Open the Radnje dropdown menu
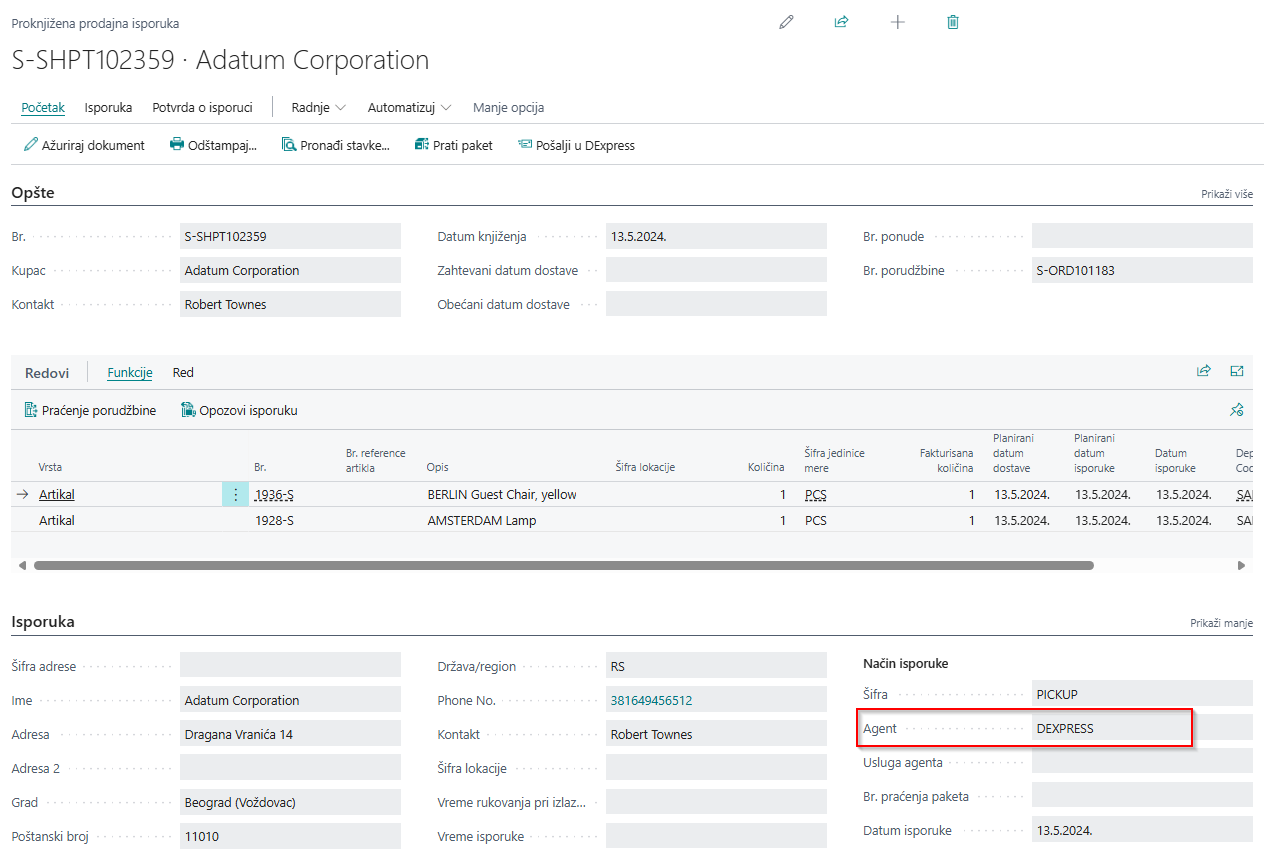 [318, 107]
